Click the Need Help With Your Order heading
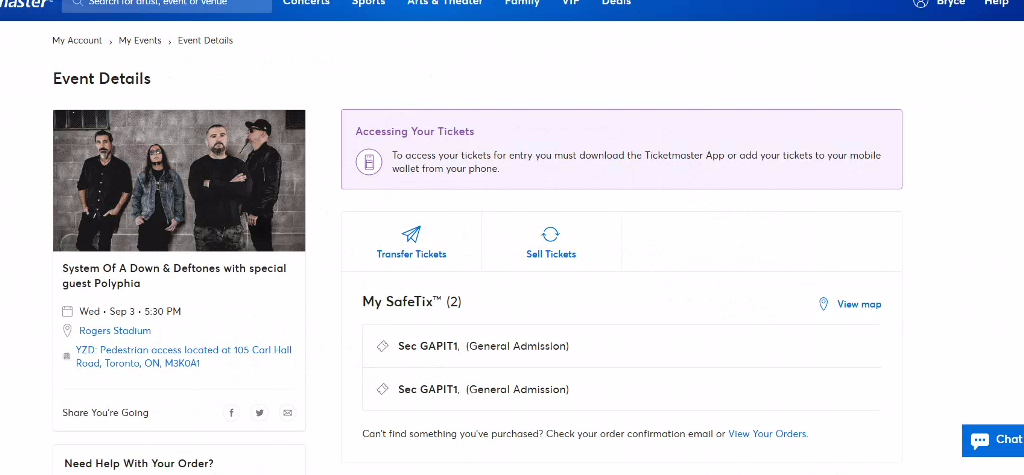This screenshot has height=475, width=1024. point(138,463)
